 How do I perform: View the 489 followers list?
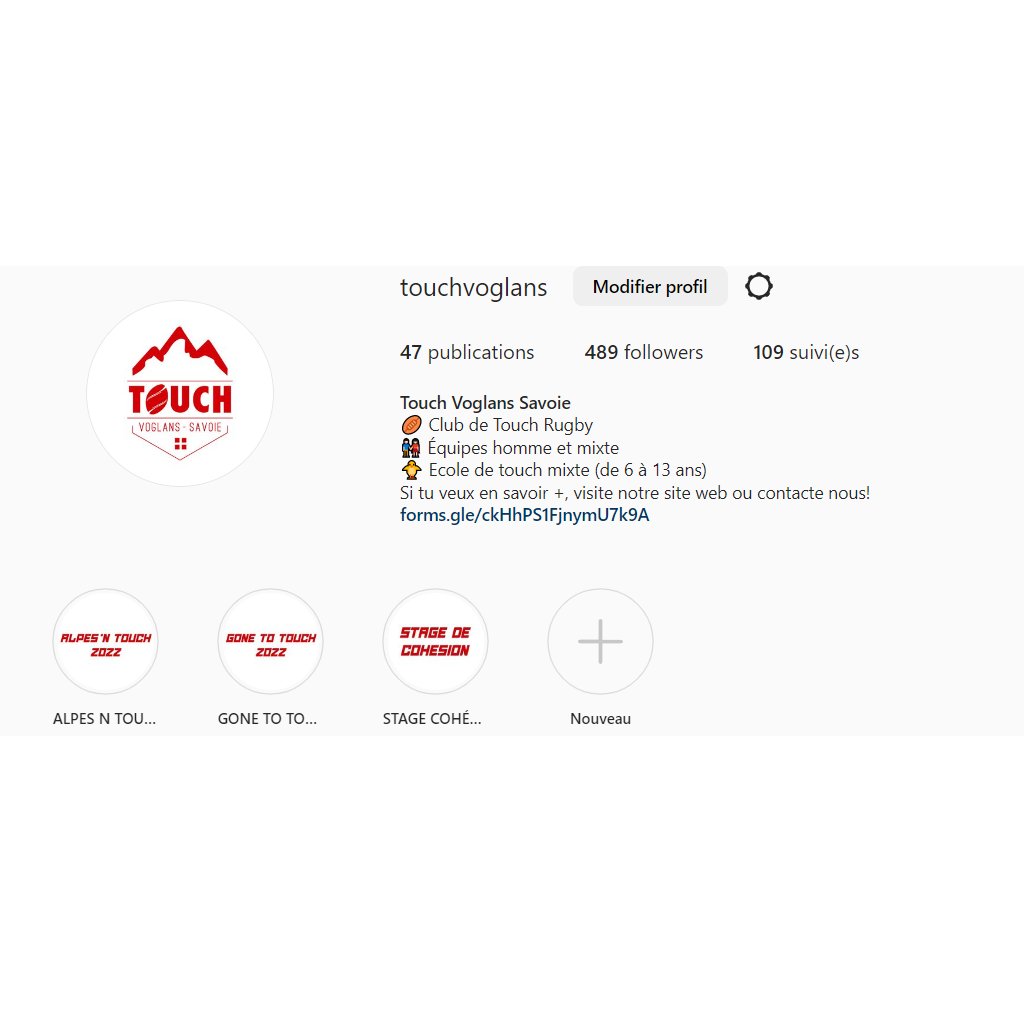pyautogui.click(x=643, y=353)
